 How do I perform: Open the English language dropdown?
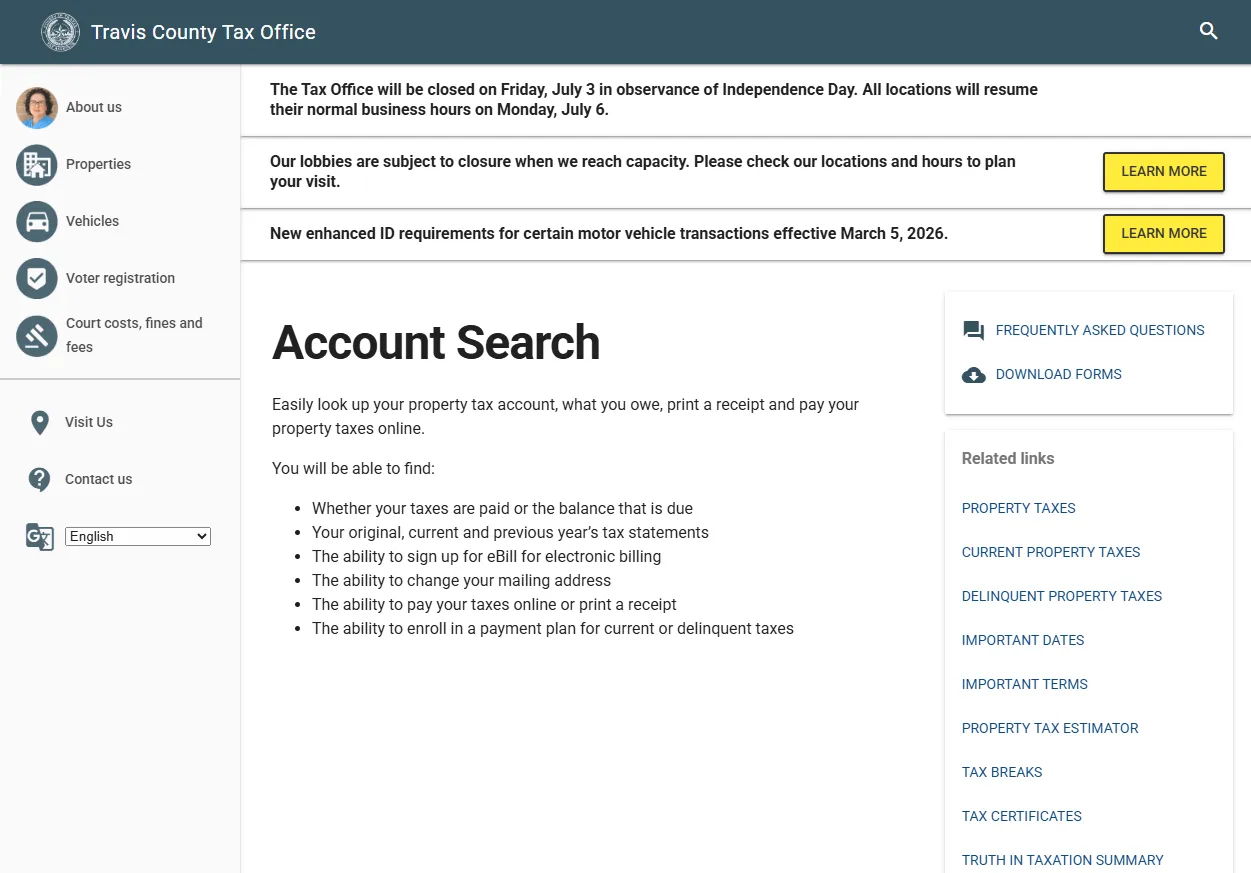coord(138,537)
